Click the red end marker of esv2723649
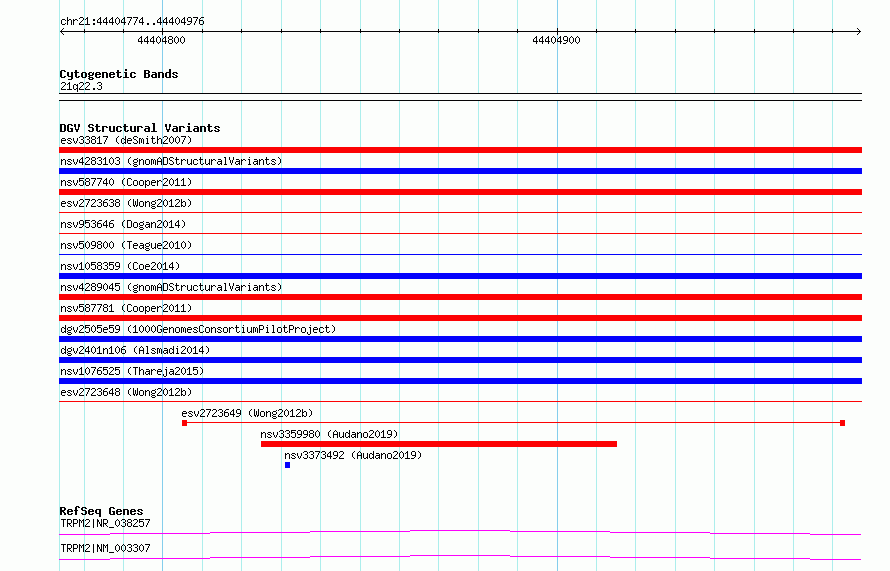890x571 pixels. pos(842,423)
